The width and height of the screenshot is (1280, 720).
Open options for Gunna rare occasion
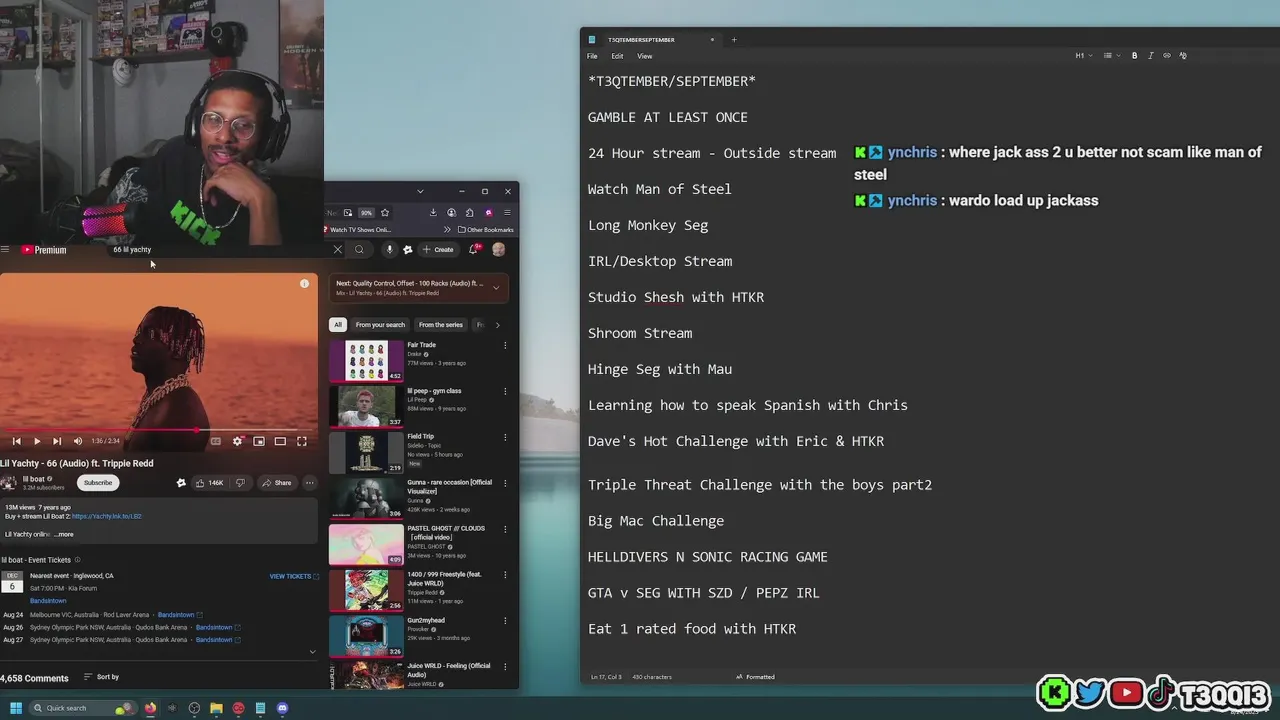505,484
